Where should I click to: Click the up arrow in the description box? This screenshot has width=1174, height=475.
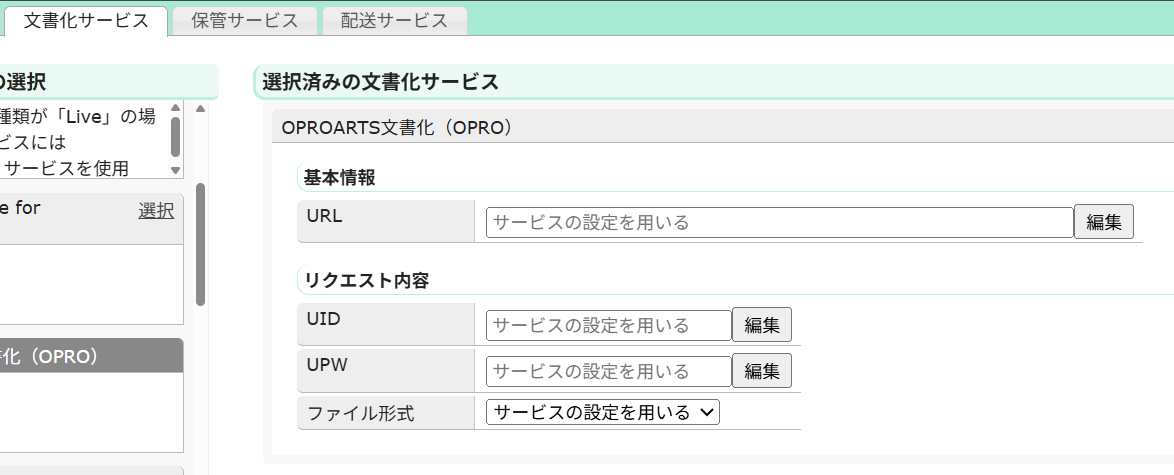tap(176, 107)
